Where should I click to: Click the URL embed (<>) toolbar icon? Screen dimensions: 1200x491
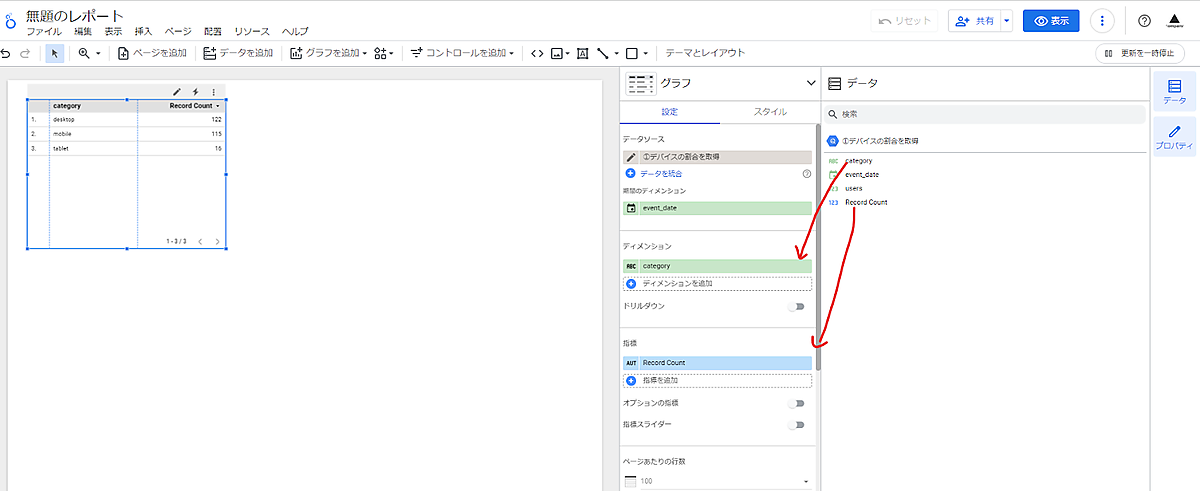pyautogui.click(x=537, y=53)
